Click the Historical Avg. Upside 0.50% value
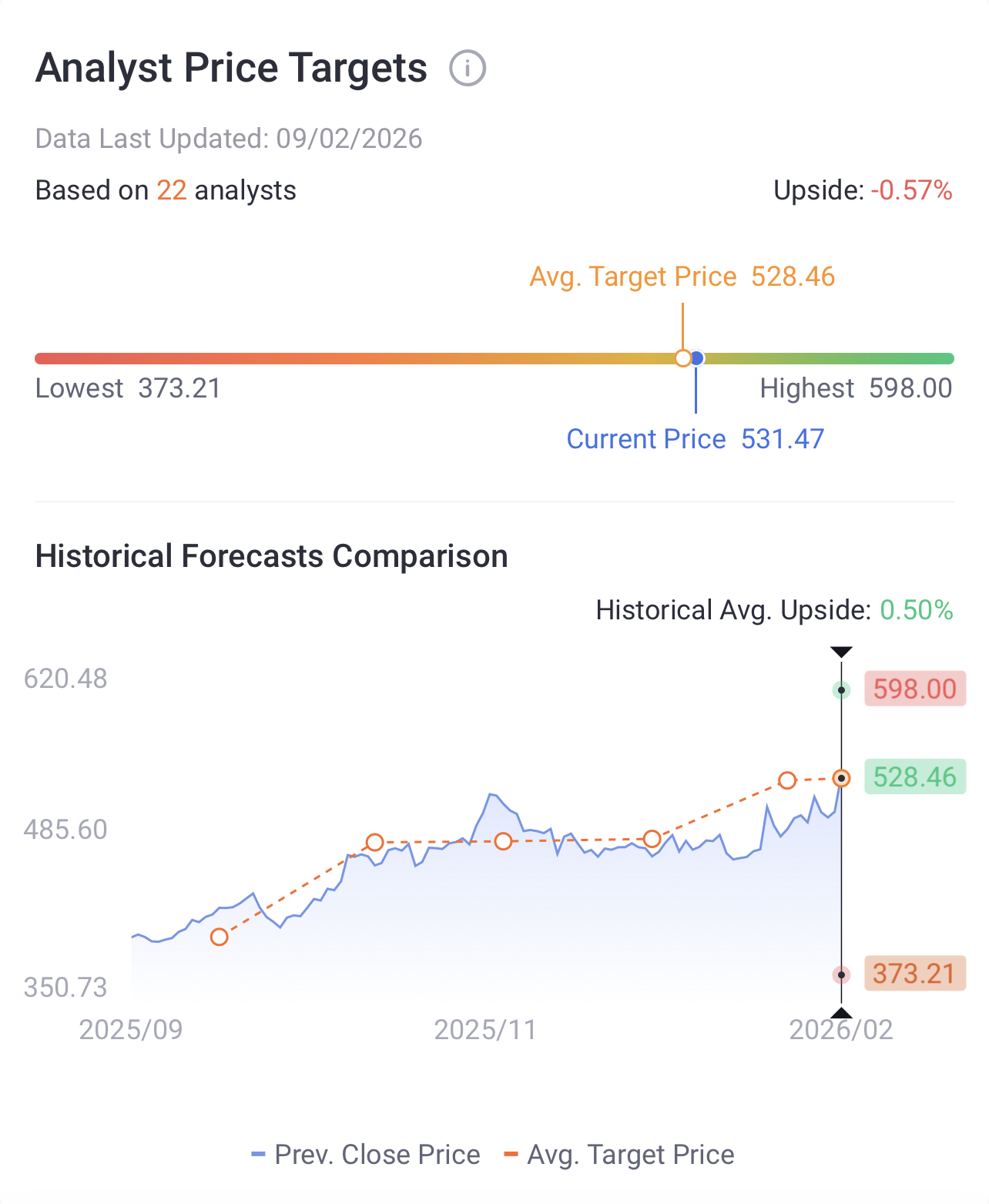 [x=916, y=610]
